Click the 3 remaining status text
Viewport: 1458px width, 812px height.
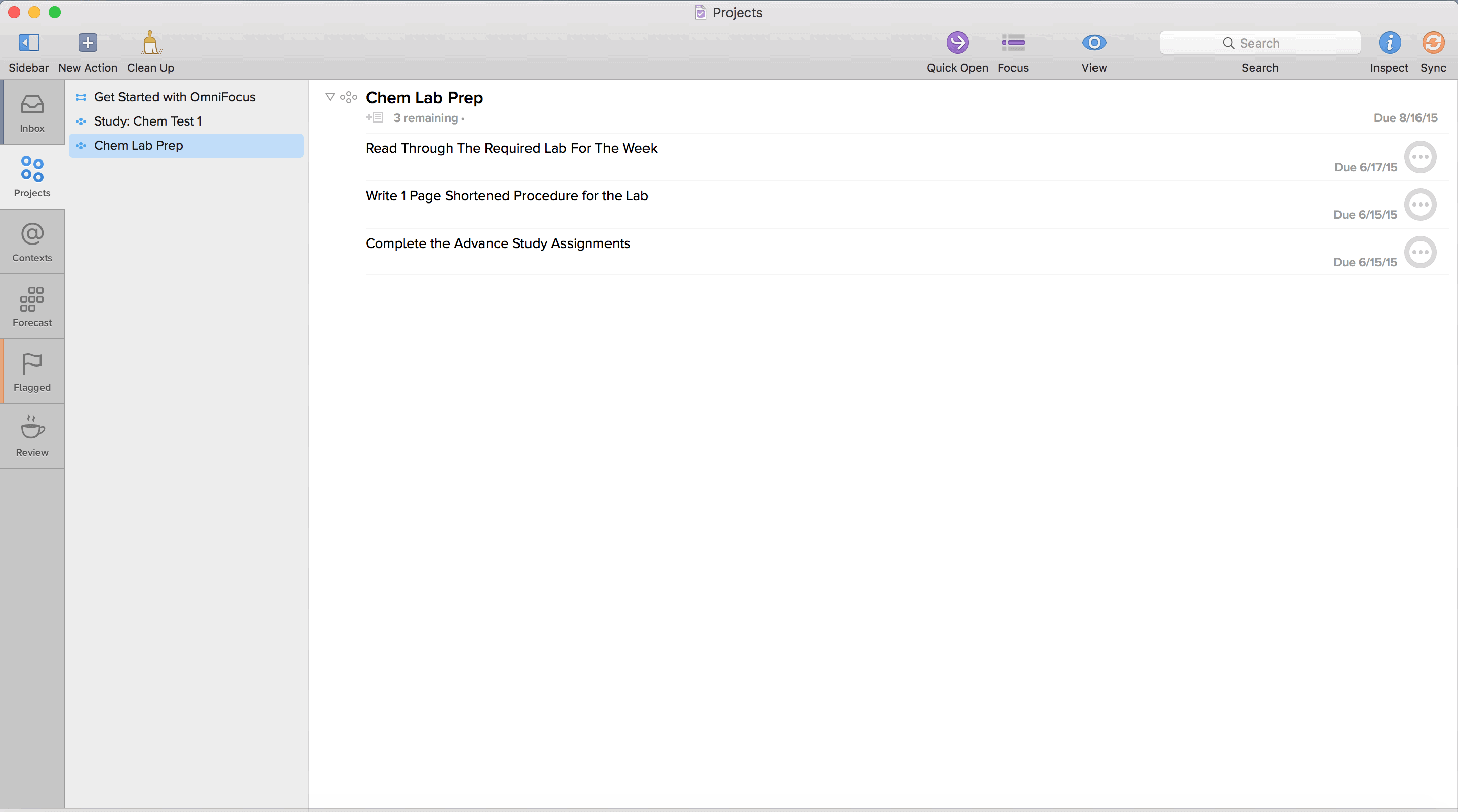pos(426,117)
